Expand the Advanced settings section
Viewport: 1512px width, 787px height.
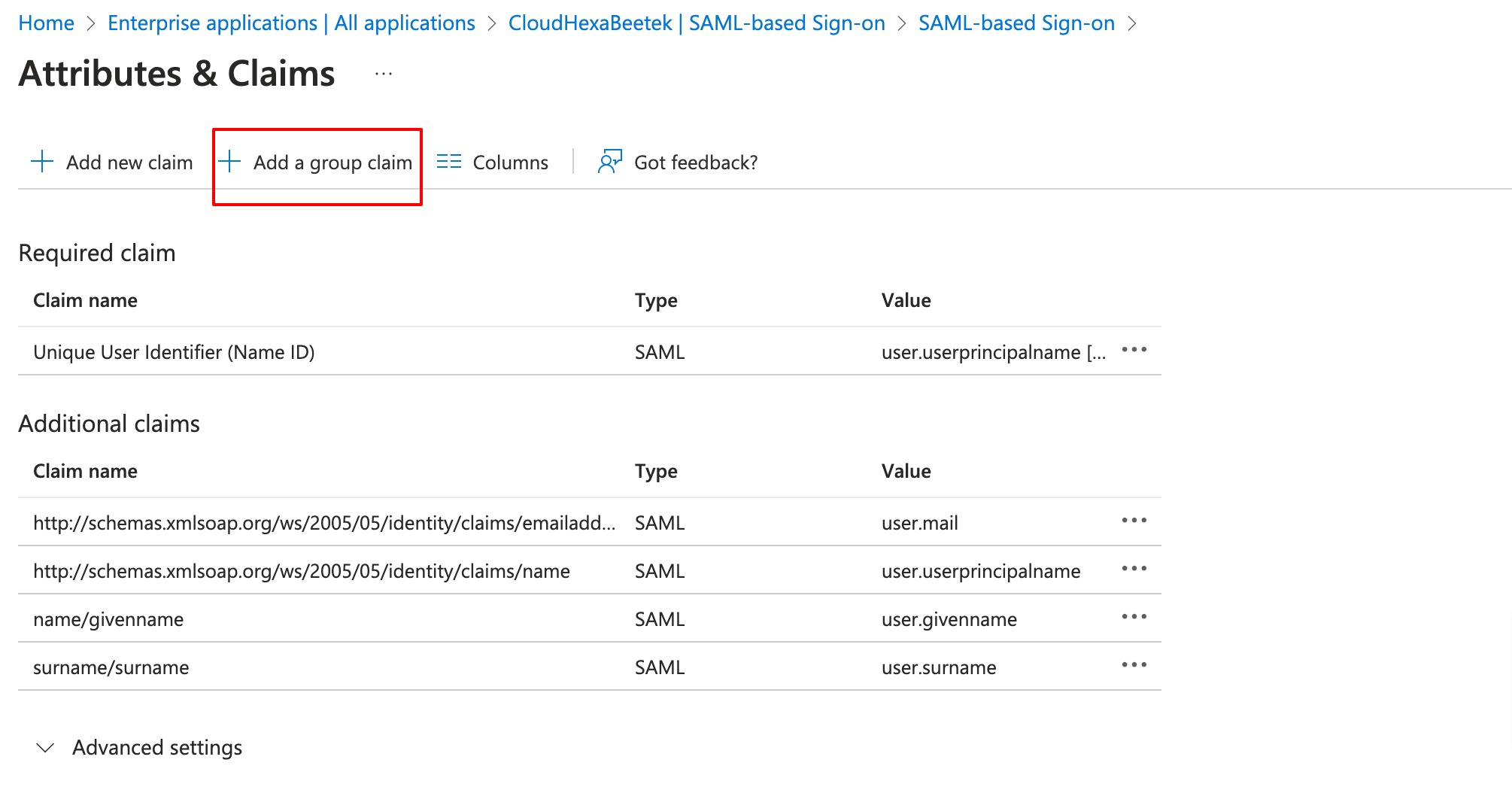[x=46, y=748]
